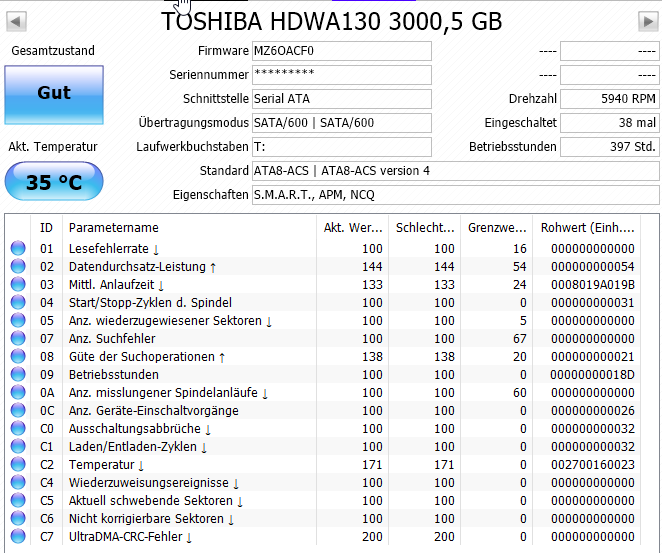
Task: Select the Drehzahl 5940 RPM field
Action: 610,99
